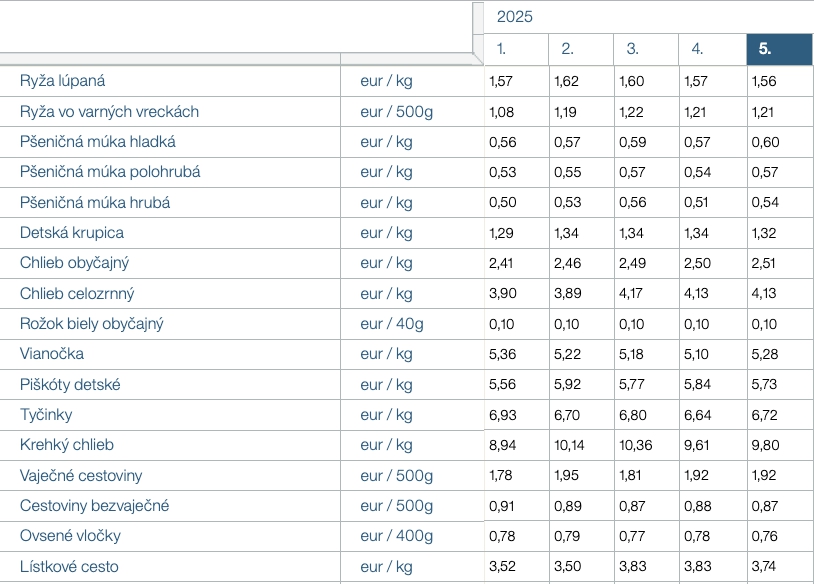Open Ryža vo varných vreckách link
814x584 pixels.
pyautogui.click(x=109, y=111)
